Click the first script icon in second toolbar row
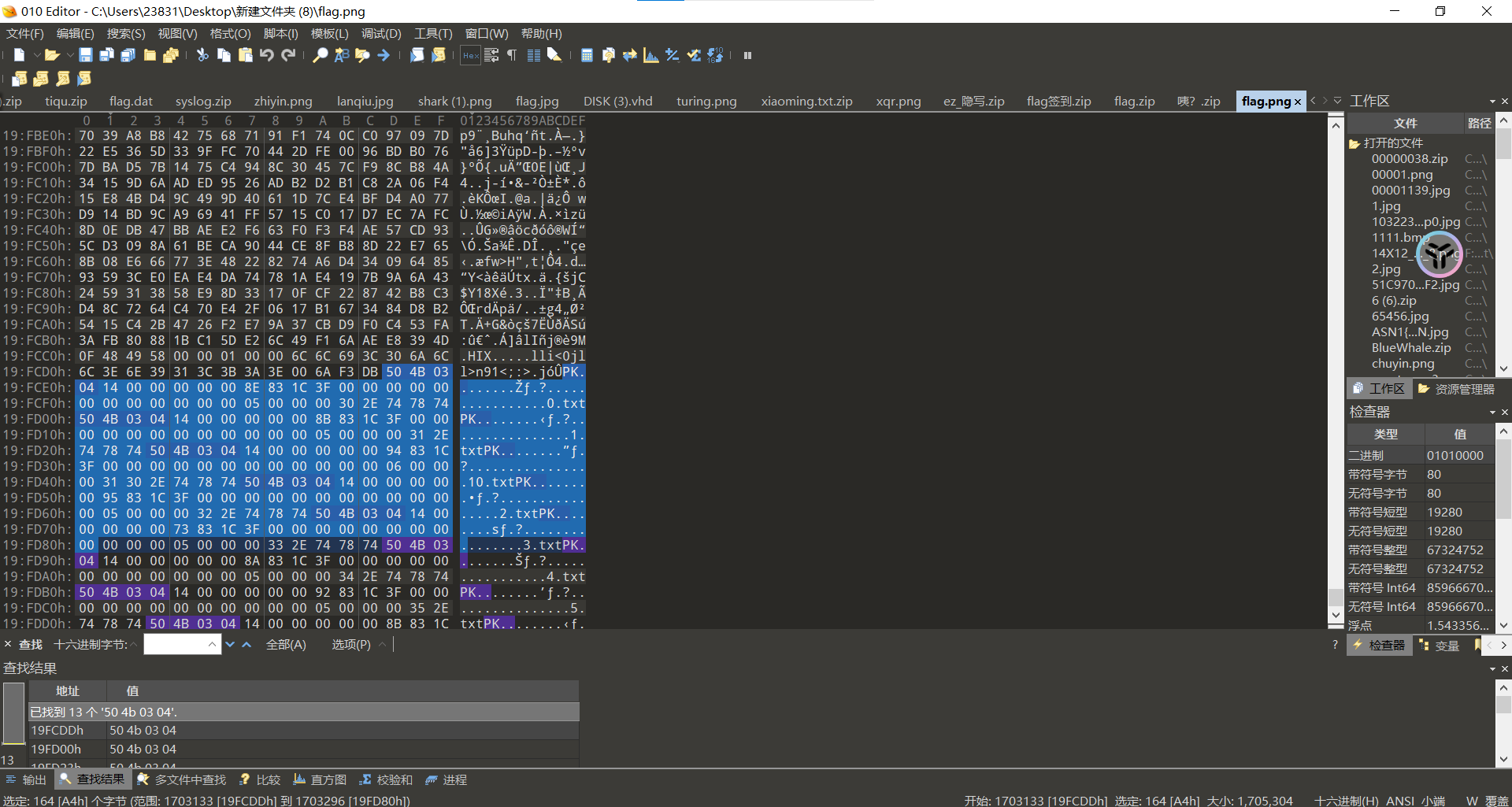1512x807 pixels. 20,78
